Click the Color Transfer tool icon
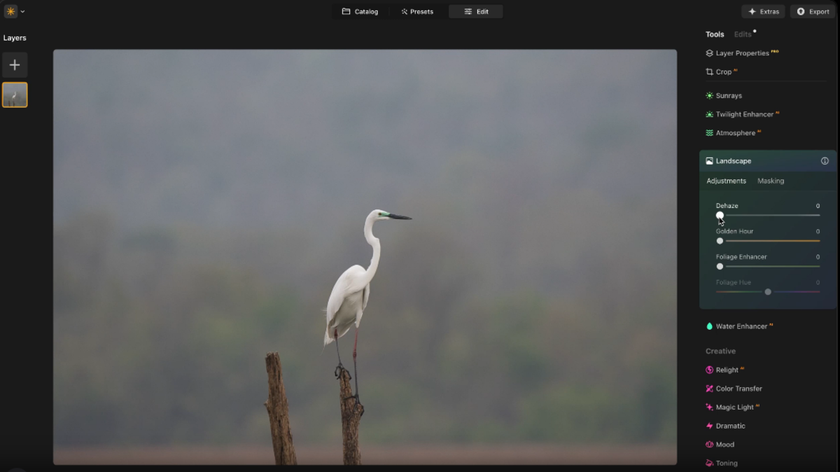Viewport: 840px width, 472px height. 709,388
